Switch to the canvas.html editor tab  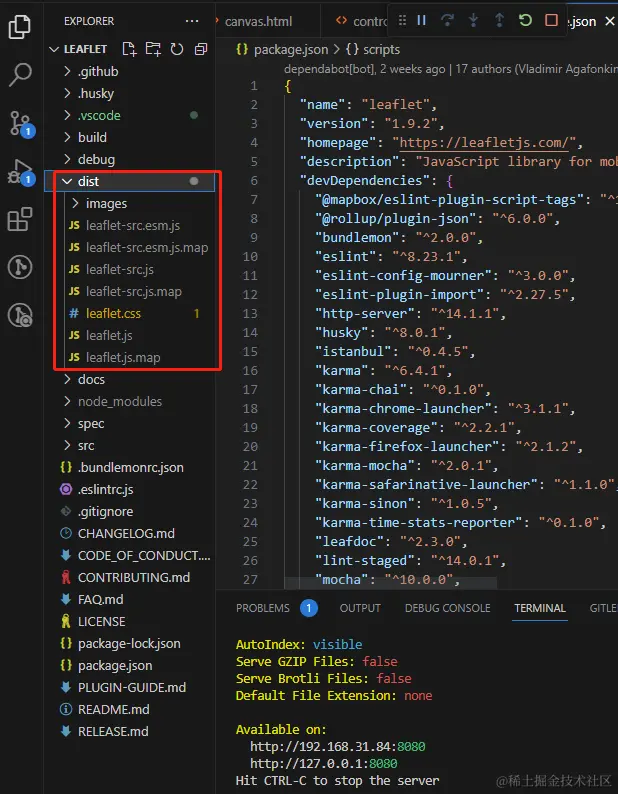coord(259,22)
